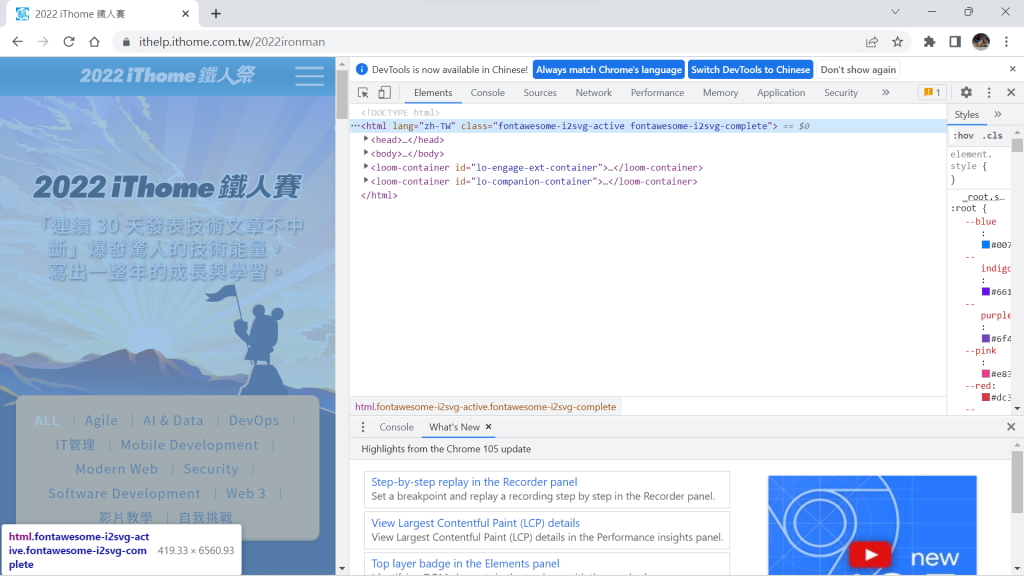Click Don't show again
The height and width of the screenshot is (576, 1024).
coord(858,69)
